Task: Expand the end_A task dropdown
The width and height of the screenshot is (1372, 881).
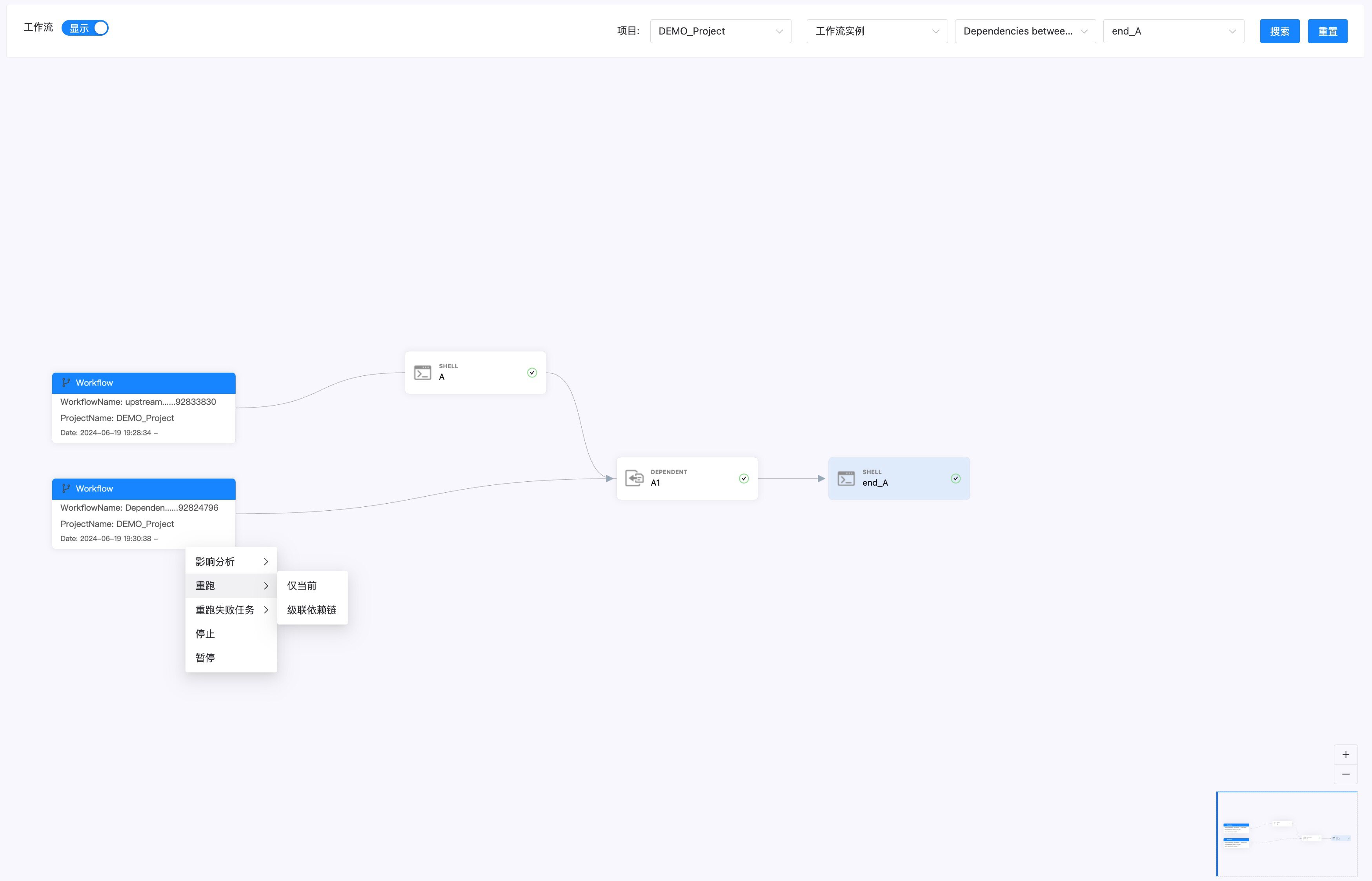Action: [x=1173, y=31]
